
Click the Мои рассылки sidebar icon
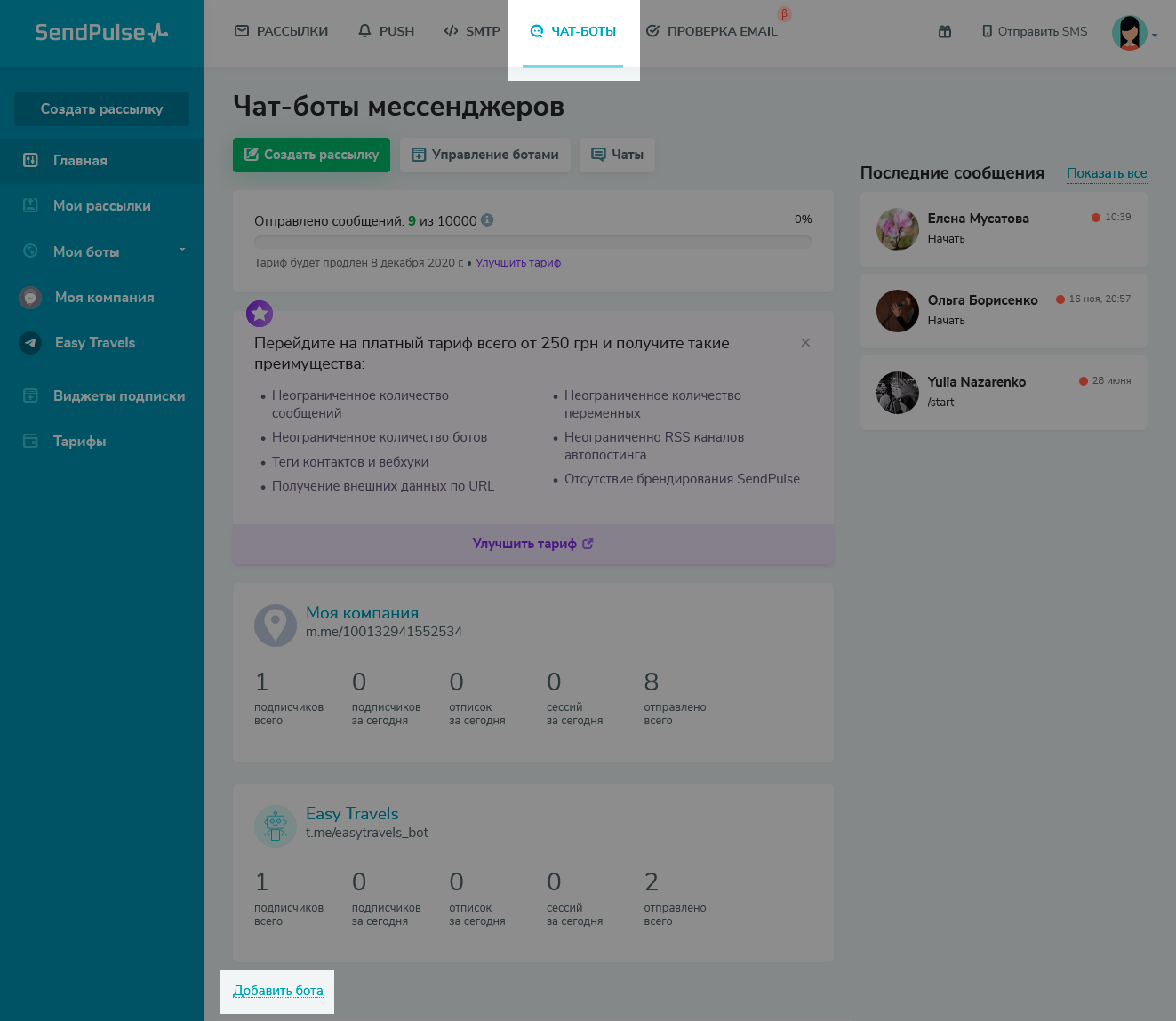point(30,205)
